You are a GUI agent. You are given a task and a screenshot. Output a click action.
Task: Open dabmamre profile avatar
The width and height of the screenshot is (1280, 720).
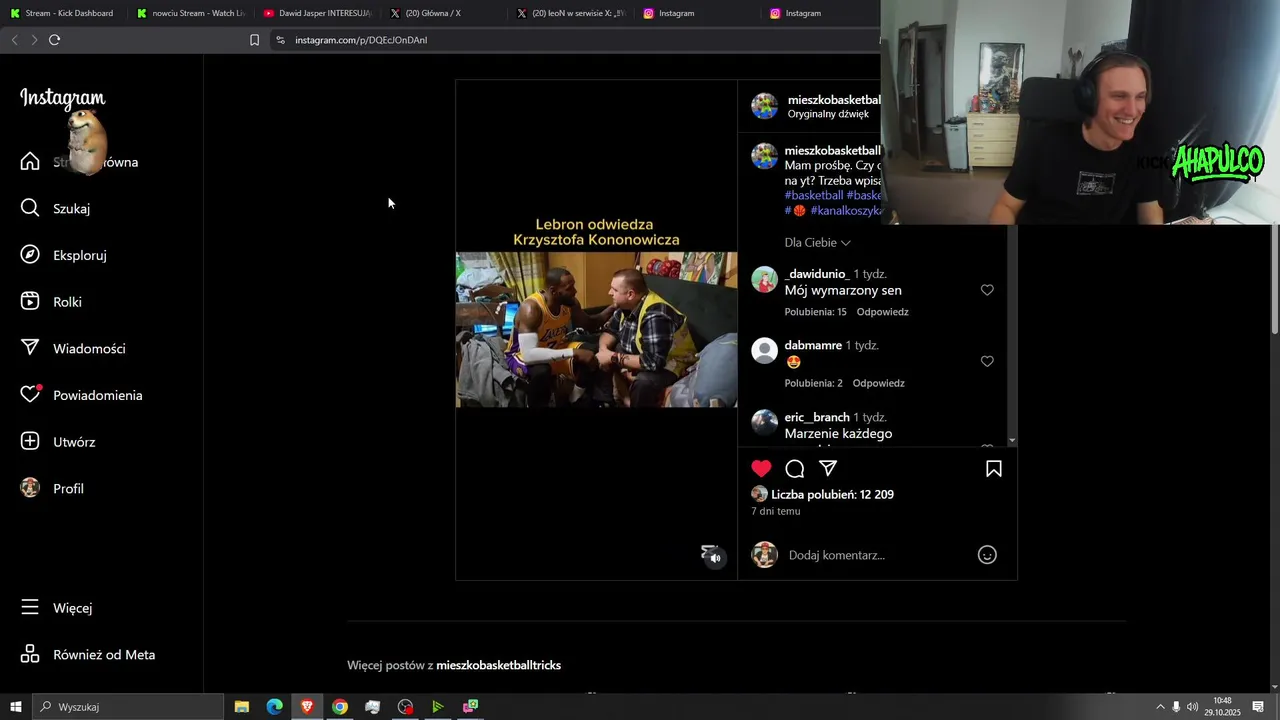[x=765, y=350]
